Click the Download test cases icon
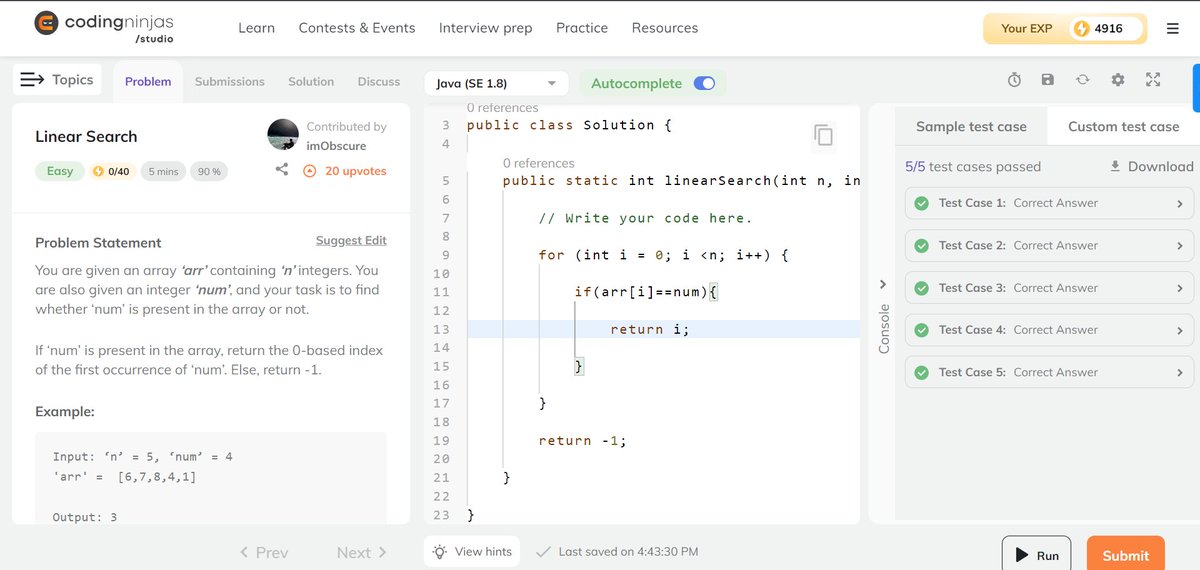Viewport: 1200px width, 570px height. (1115, 166)
